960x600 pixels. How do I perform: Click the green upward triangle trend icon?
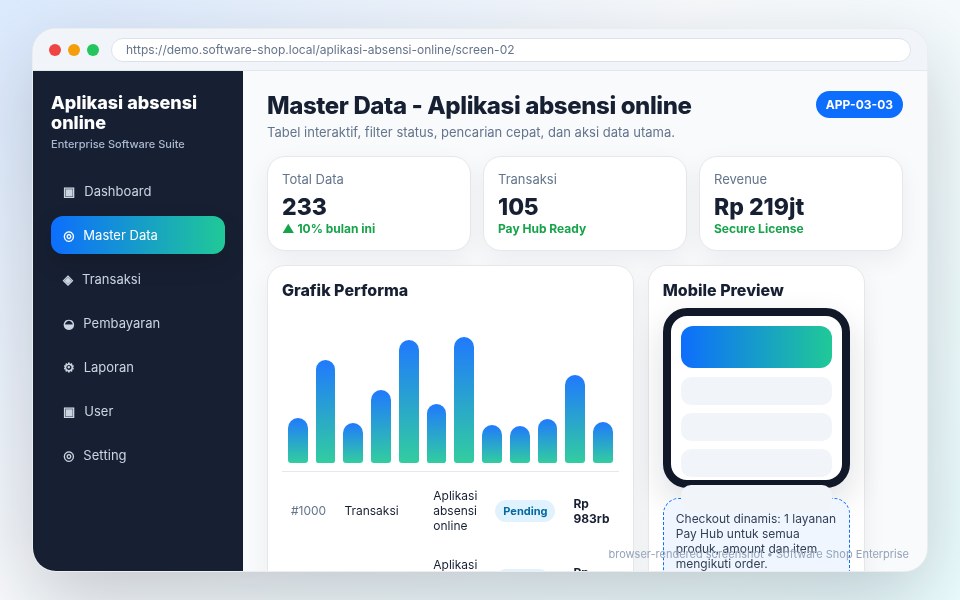click(x=288, y=228)
